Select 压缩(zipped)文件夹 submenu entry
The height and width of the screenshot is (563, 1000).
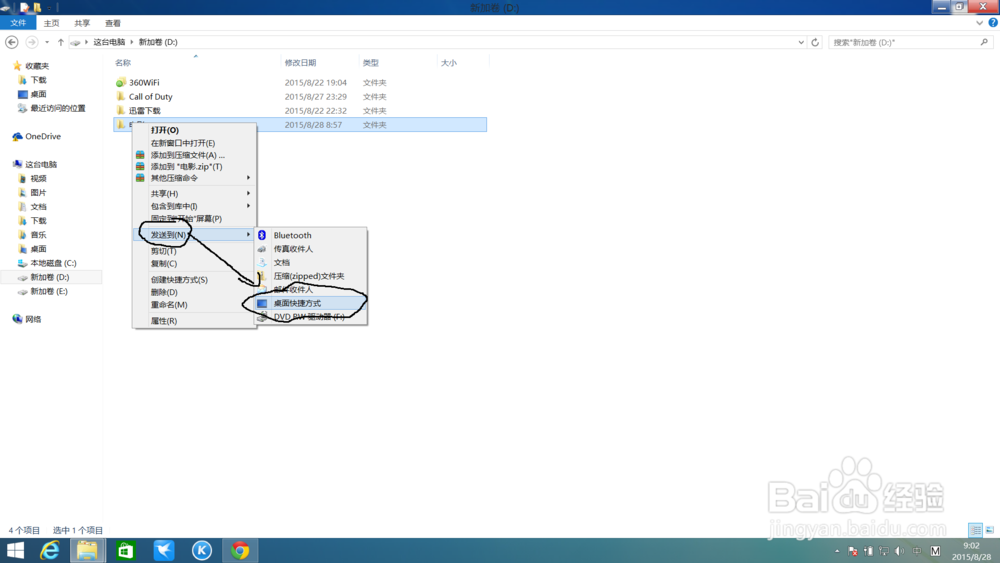[x=311, y=276]
